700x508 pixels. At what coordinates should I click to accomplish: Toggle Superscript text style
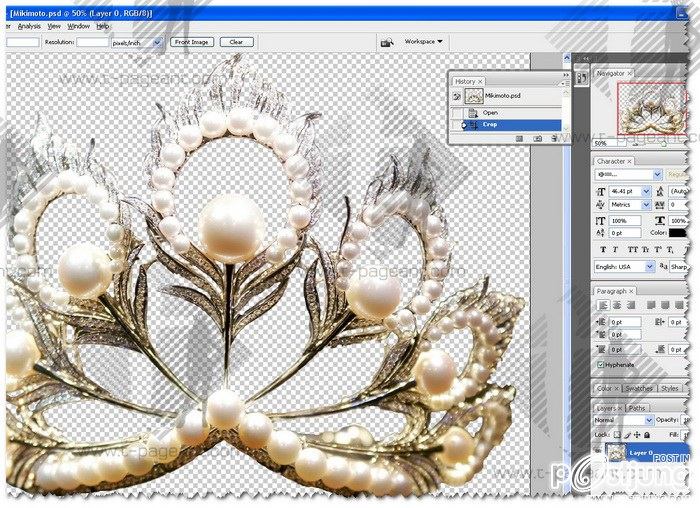click(x=658, y=250)
